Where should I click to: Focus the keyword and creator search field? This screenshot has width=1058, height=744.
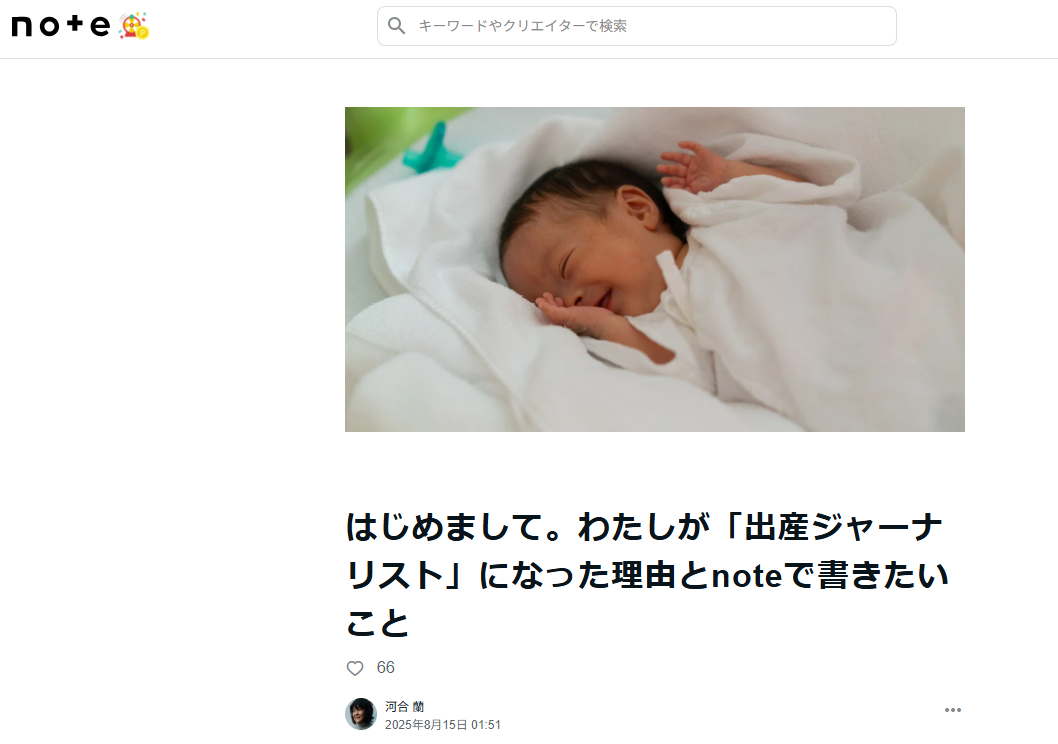[x=636, y=26]
